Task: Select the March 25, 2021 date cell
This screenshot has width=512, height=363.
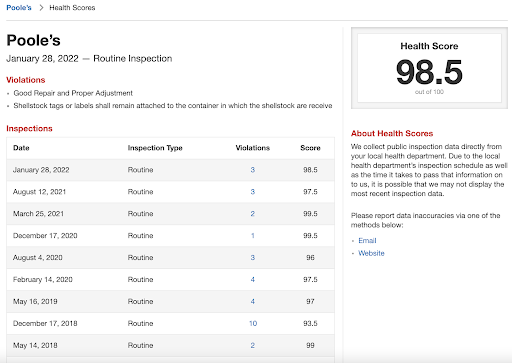Action: click(38, 214)
